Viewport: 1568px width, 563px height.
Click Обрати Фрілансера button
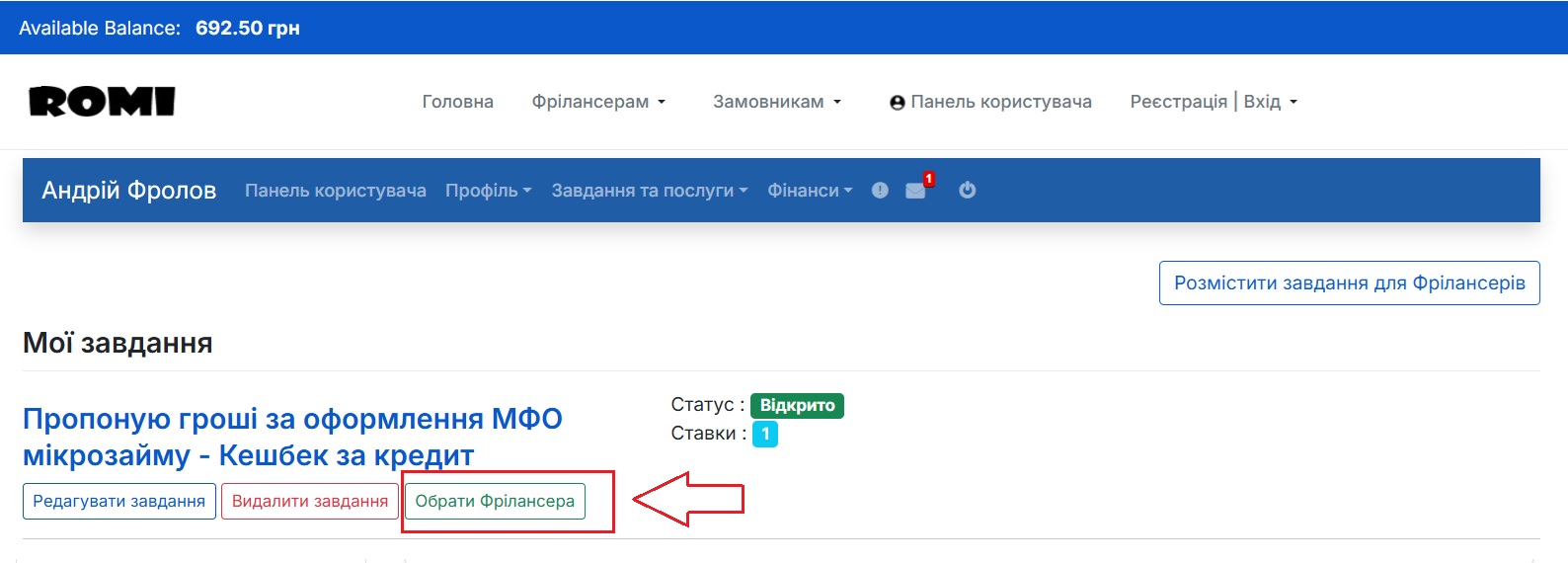(495, 502)
